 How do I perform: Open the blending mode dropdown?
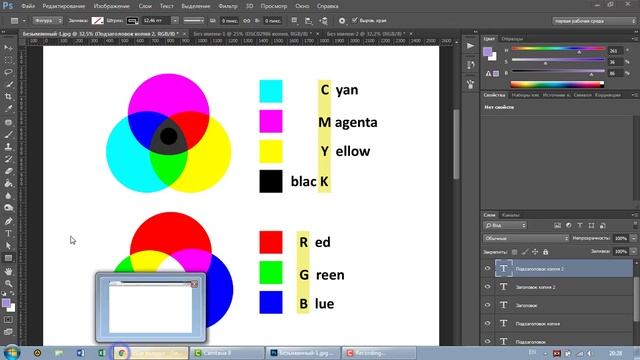tap(526, 238)
